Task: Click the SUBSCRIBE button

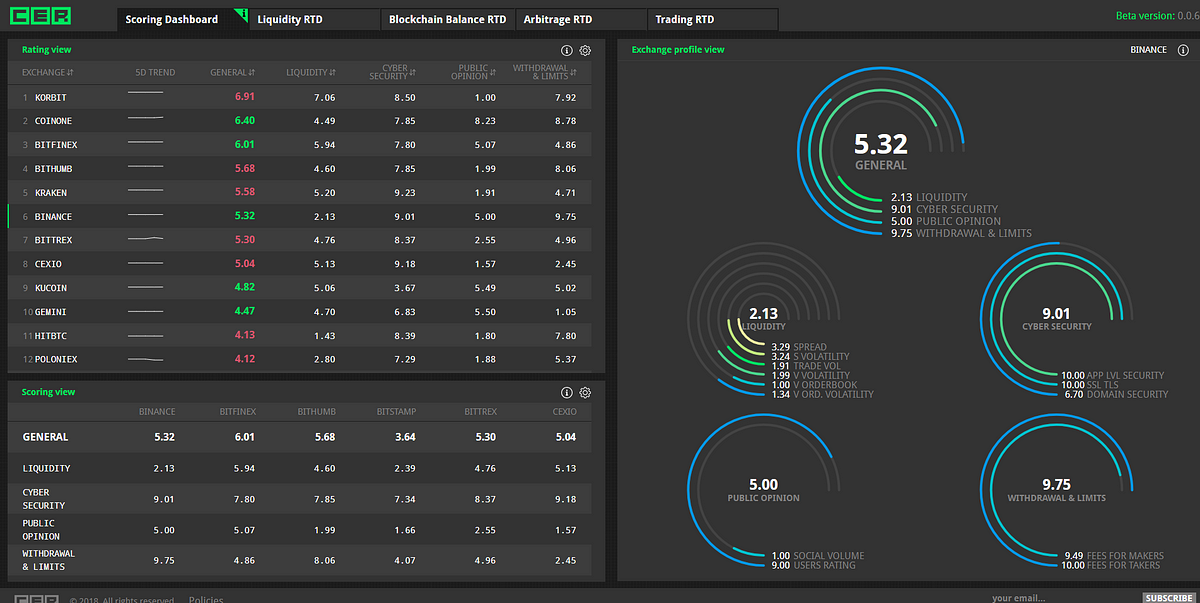Action: 1168,597
